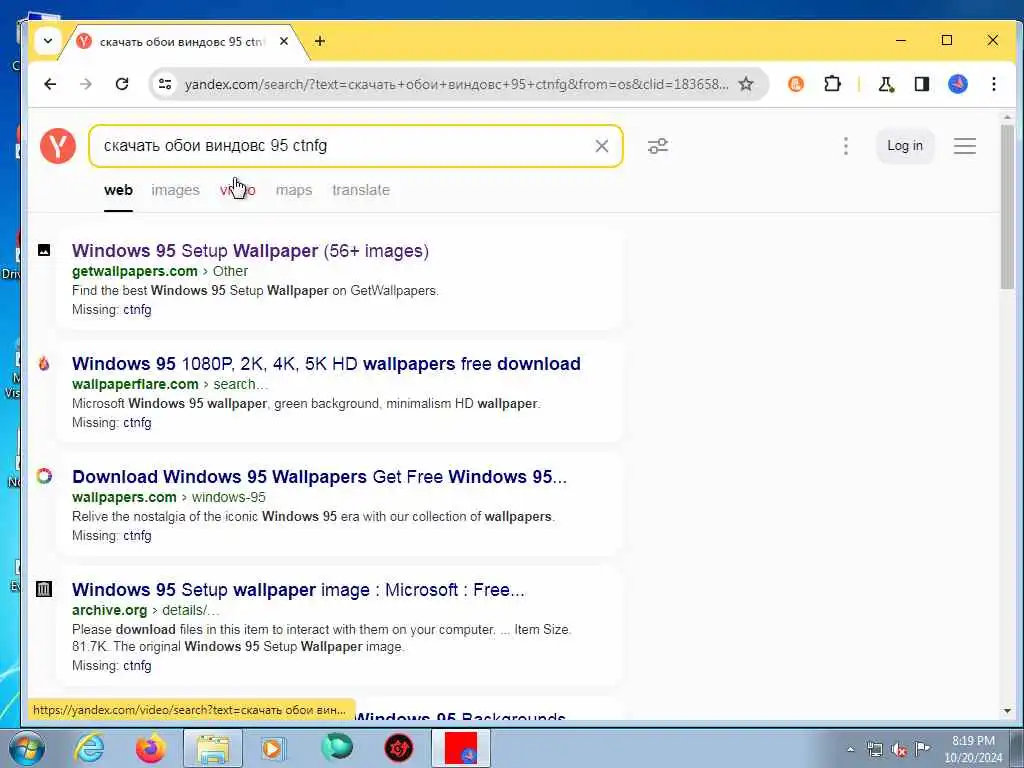Click the vertical scrollbar thumb
Screen dimensions: 1024x768
1007,206
